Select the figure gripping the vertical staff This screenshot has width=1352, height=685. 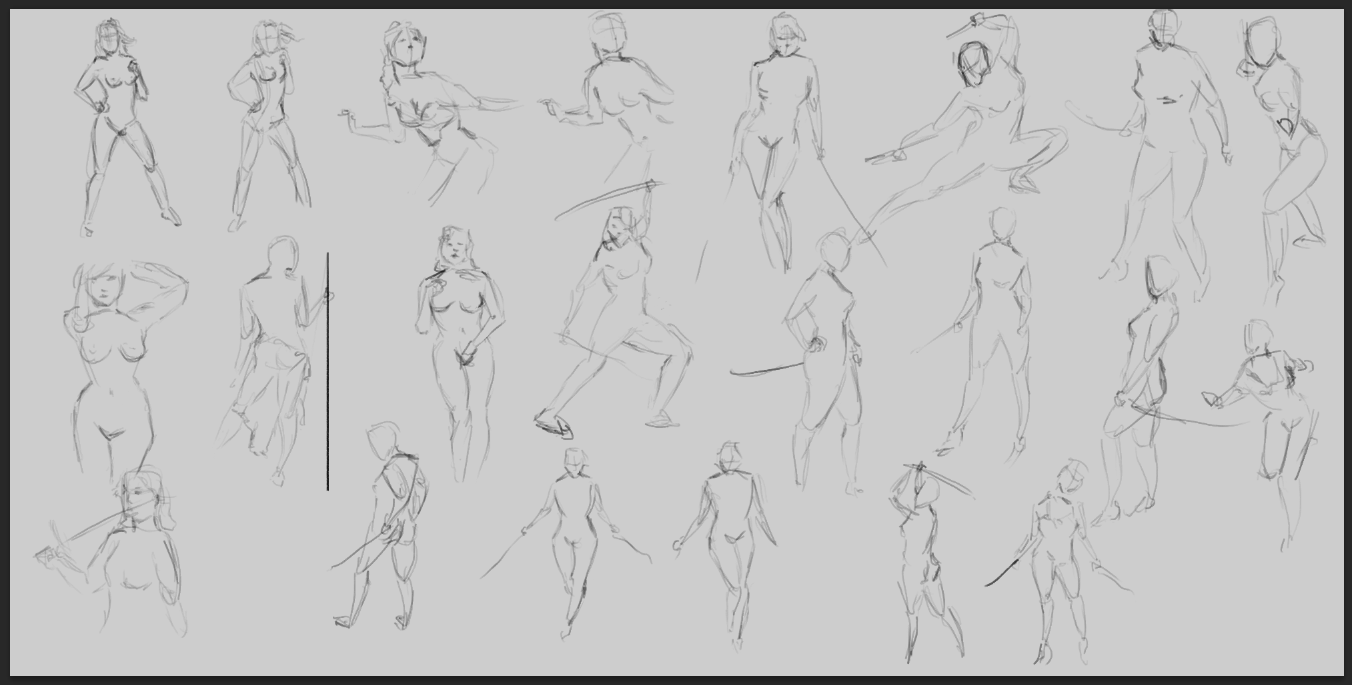click(272, 360)
